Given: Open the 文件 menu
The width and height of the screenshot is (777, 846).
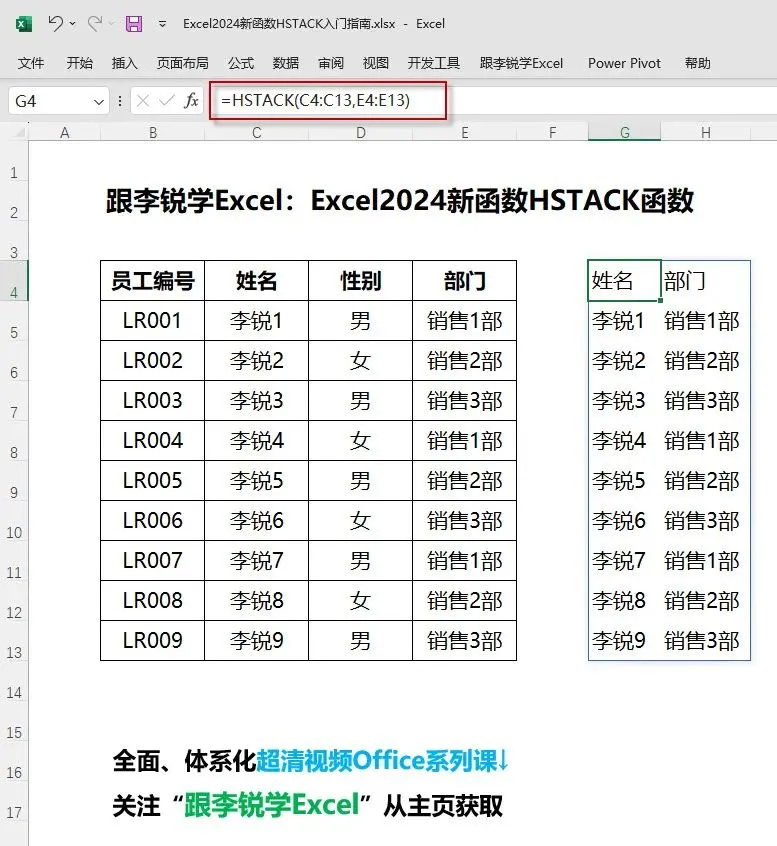Looking at the screenshot, I should point(31,63).
